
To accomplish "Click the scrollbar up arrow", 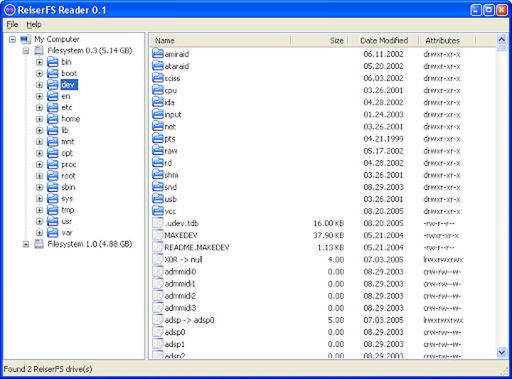I will pyautogui.click(x=501, y=40).
